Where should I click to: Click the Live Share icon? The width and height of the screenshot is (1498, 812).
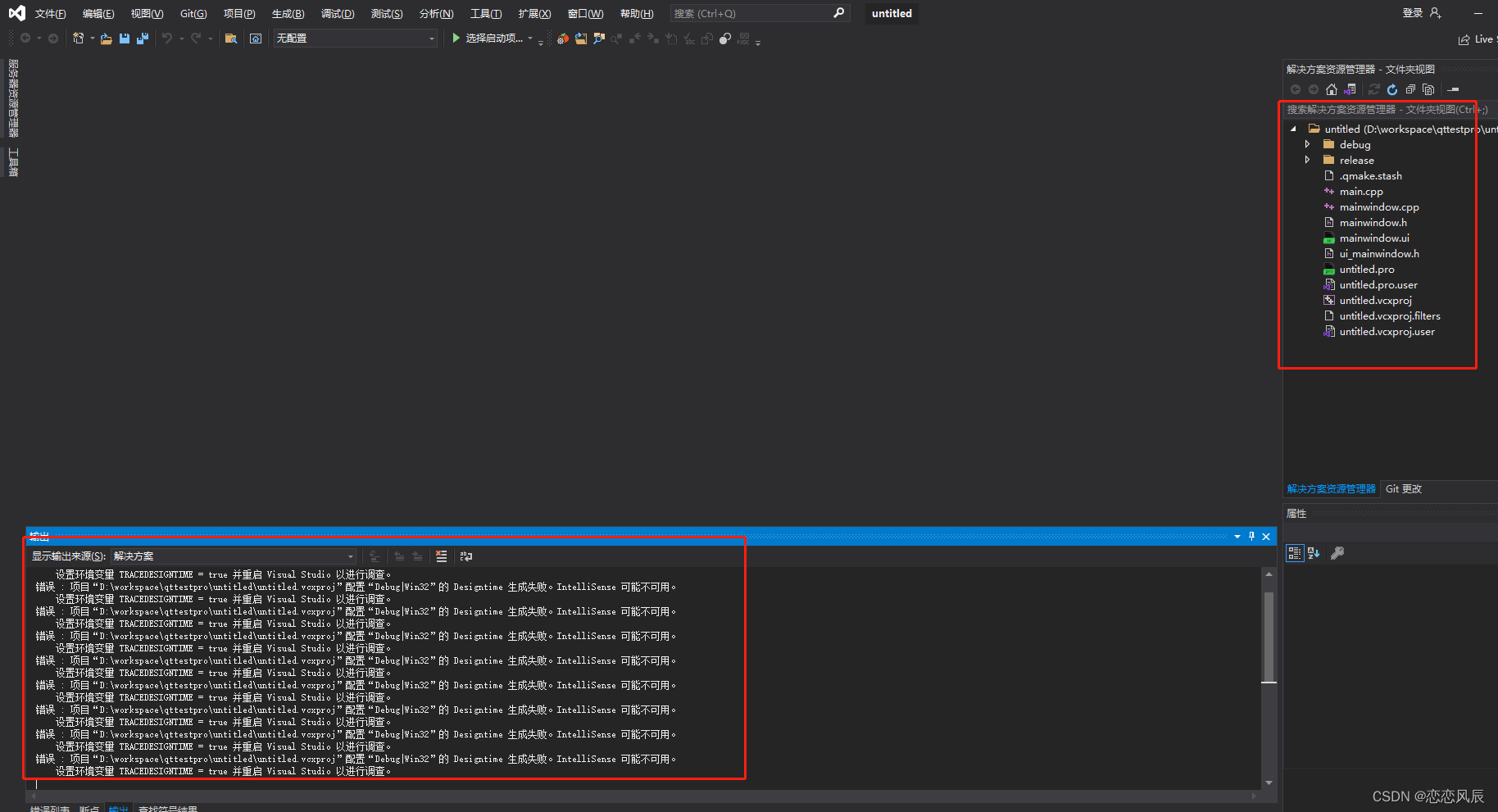coord(1464,39)
